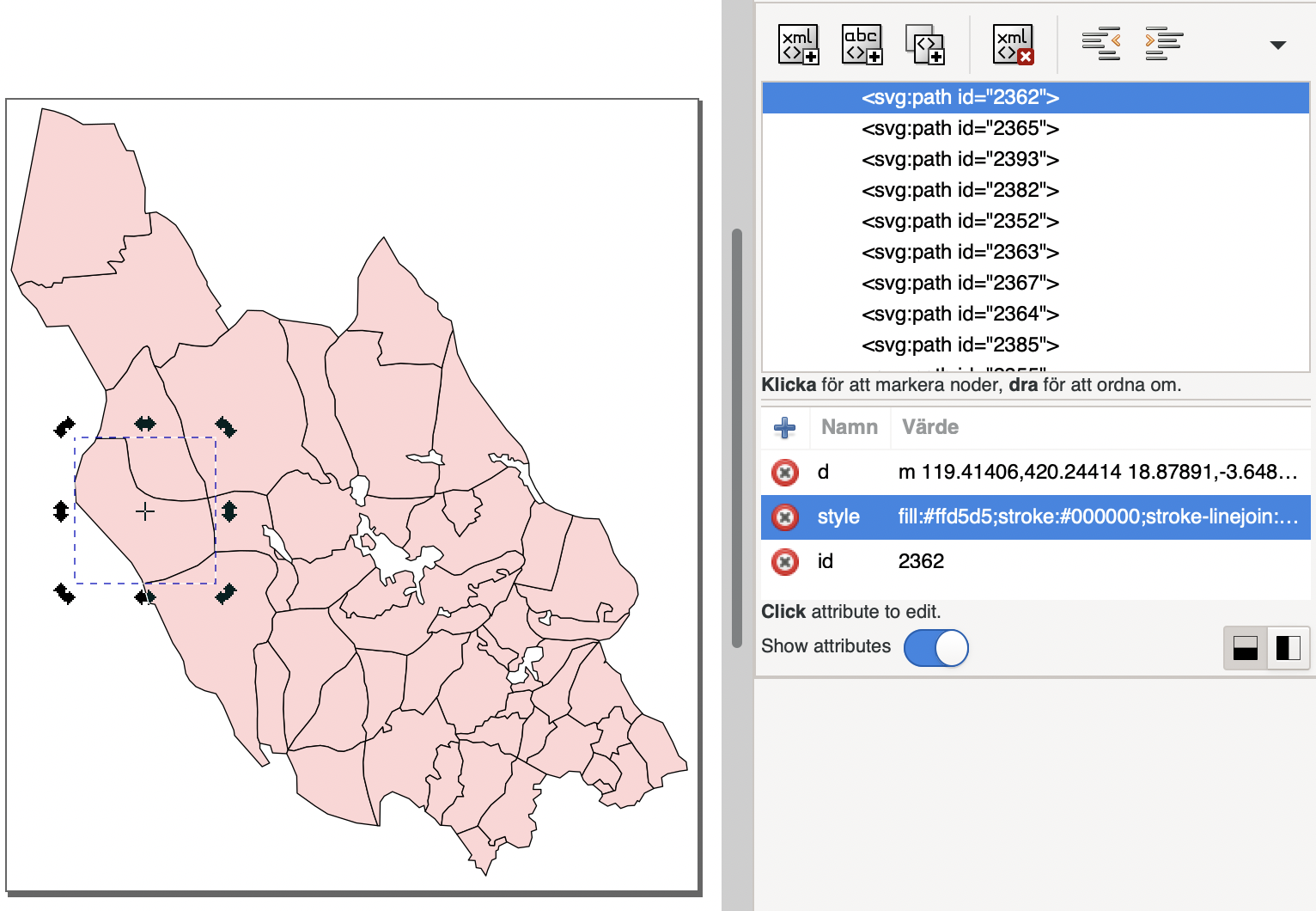Click the 'Namn' column header
Image resolution: width=1316 pixels, height=911 pixels.
pyautogui.click(x=849, y=427)
